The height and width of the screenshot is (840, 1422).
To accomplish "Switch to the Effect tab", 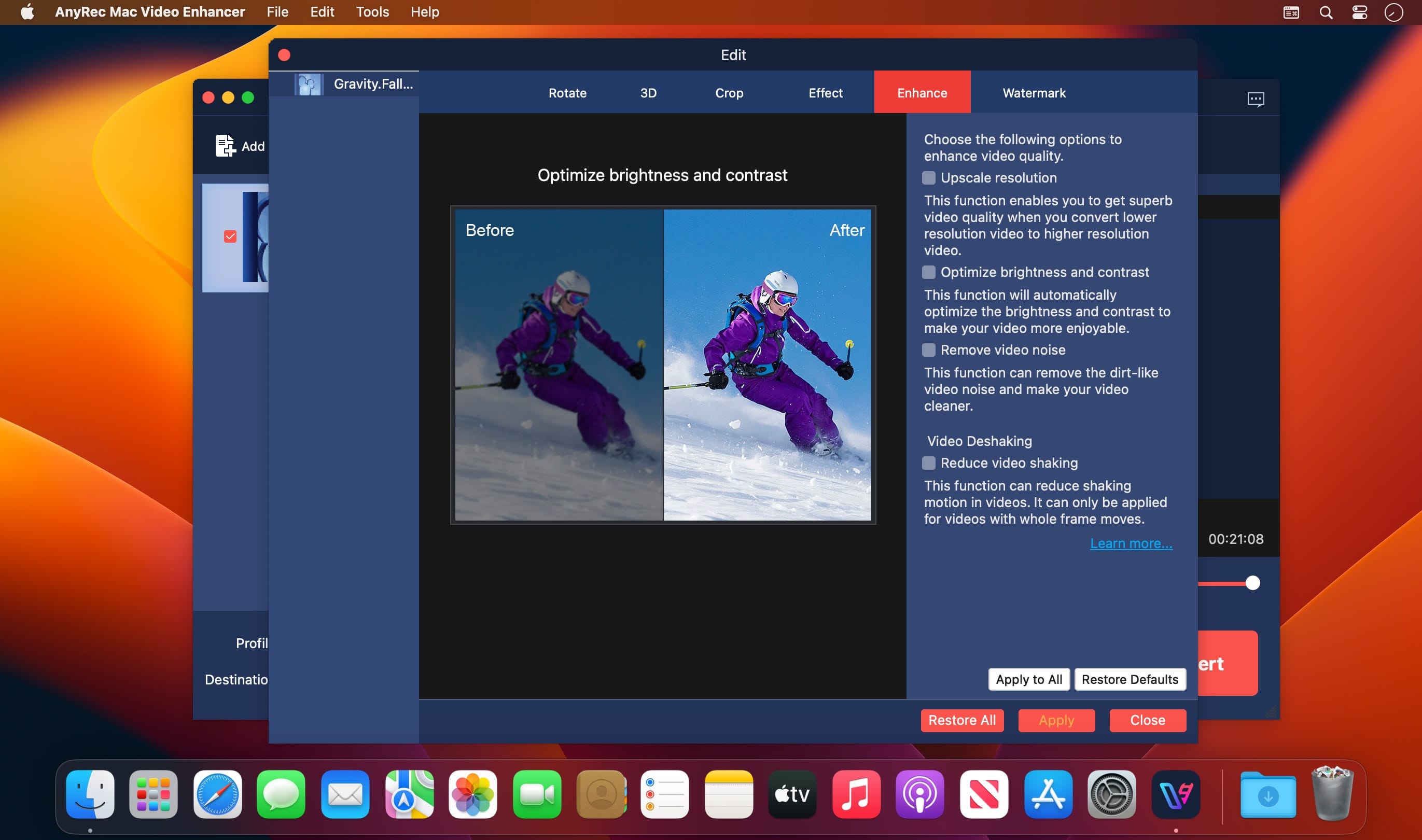I will click(x=825, y=93).
